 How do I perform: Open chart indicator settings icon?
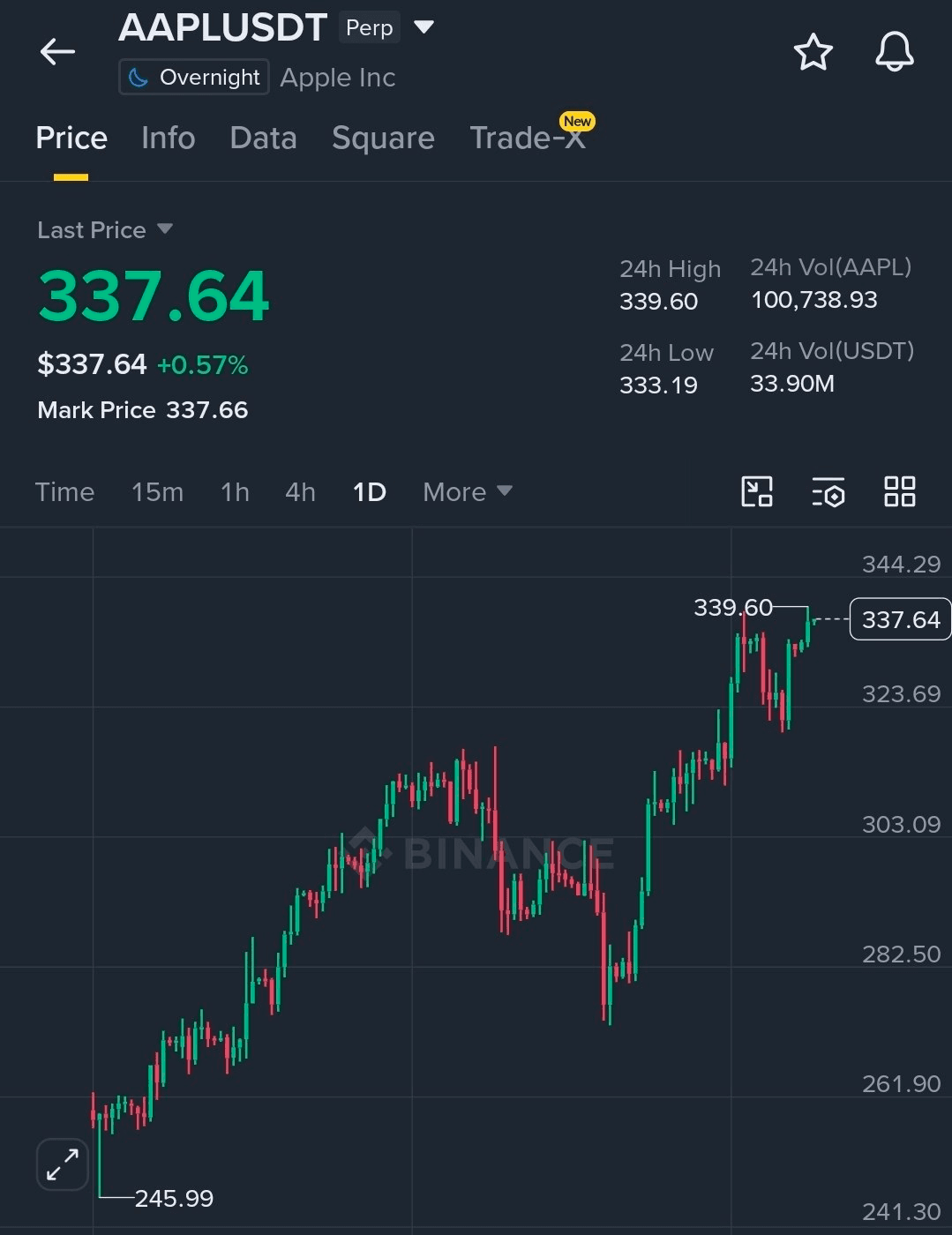tap(828, 492)
